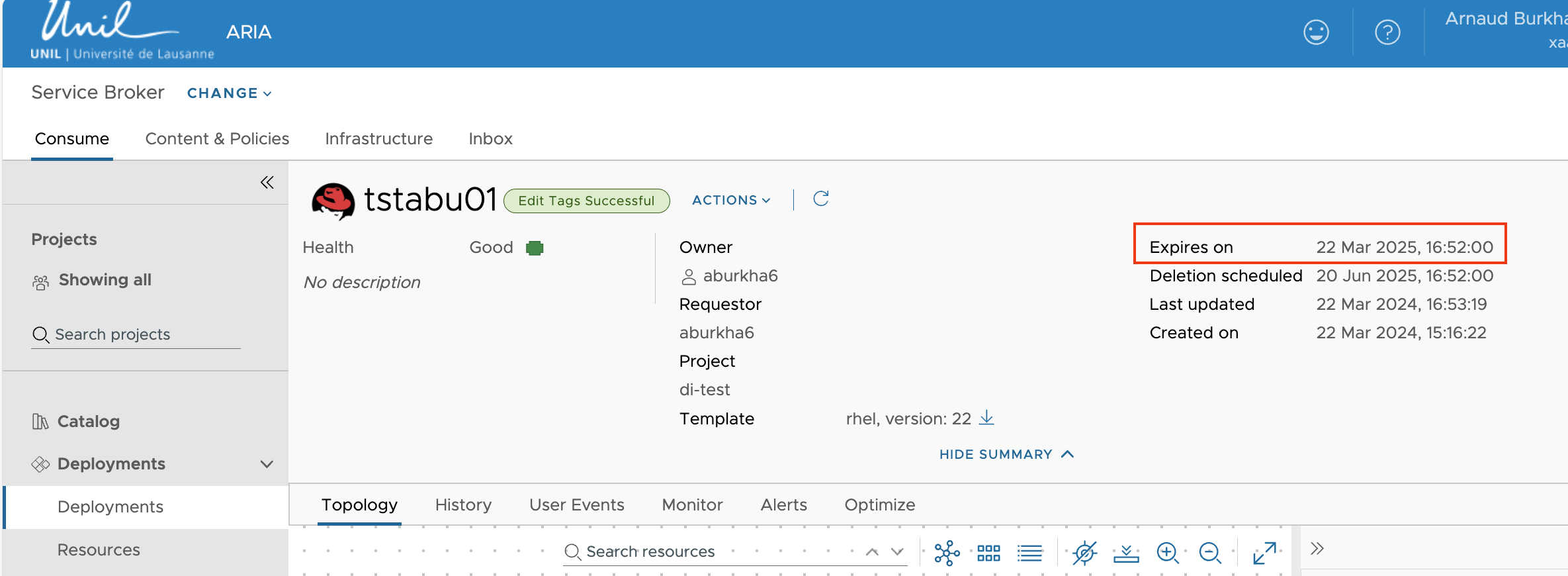This screenshot has height=576, width=1568.
Task: Download the rhel template version 22
Action: pyautogui.click(x=986, y=418)
